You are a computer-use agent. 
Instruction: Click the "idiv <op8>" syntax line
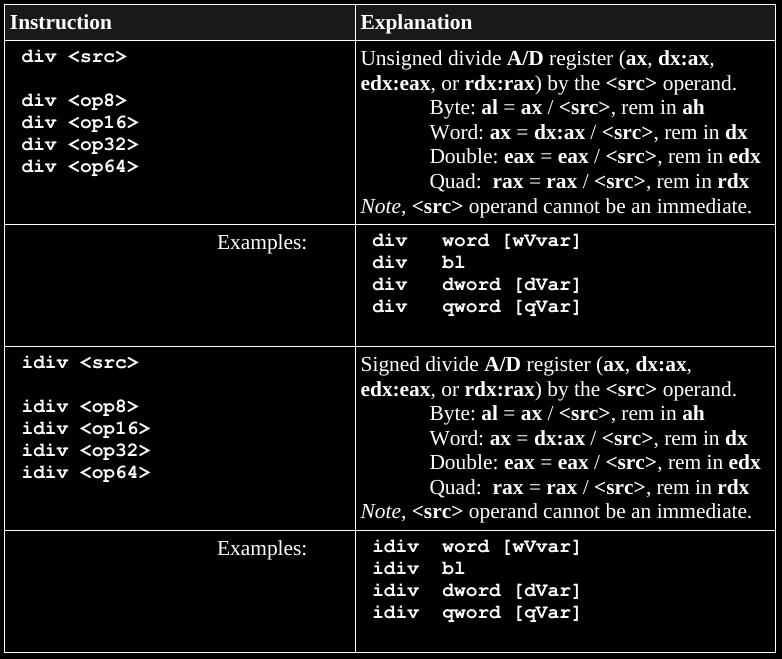(80, 407)
